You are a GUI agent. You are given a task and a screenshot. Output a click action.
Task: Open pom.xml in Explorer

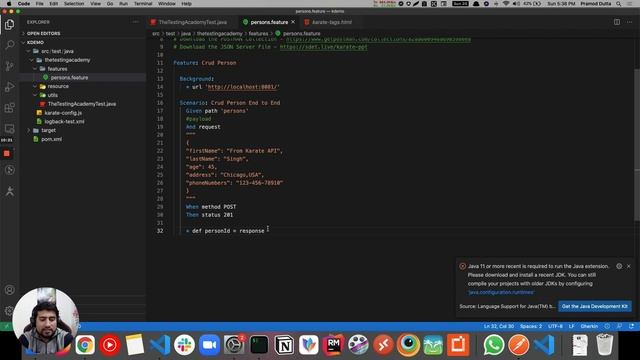point(51,139)
